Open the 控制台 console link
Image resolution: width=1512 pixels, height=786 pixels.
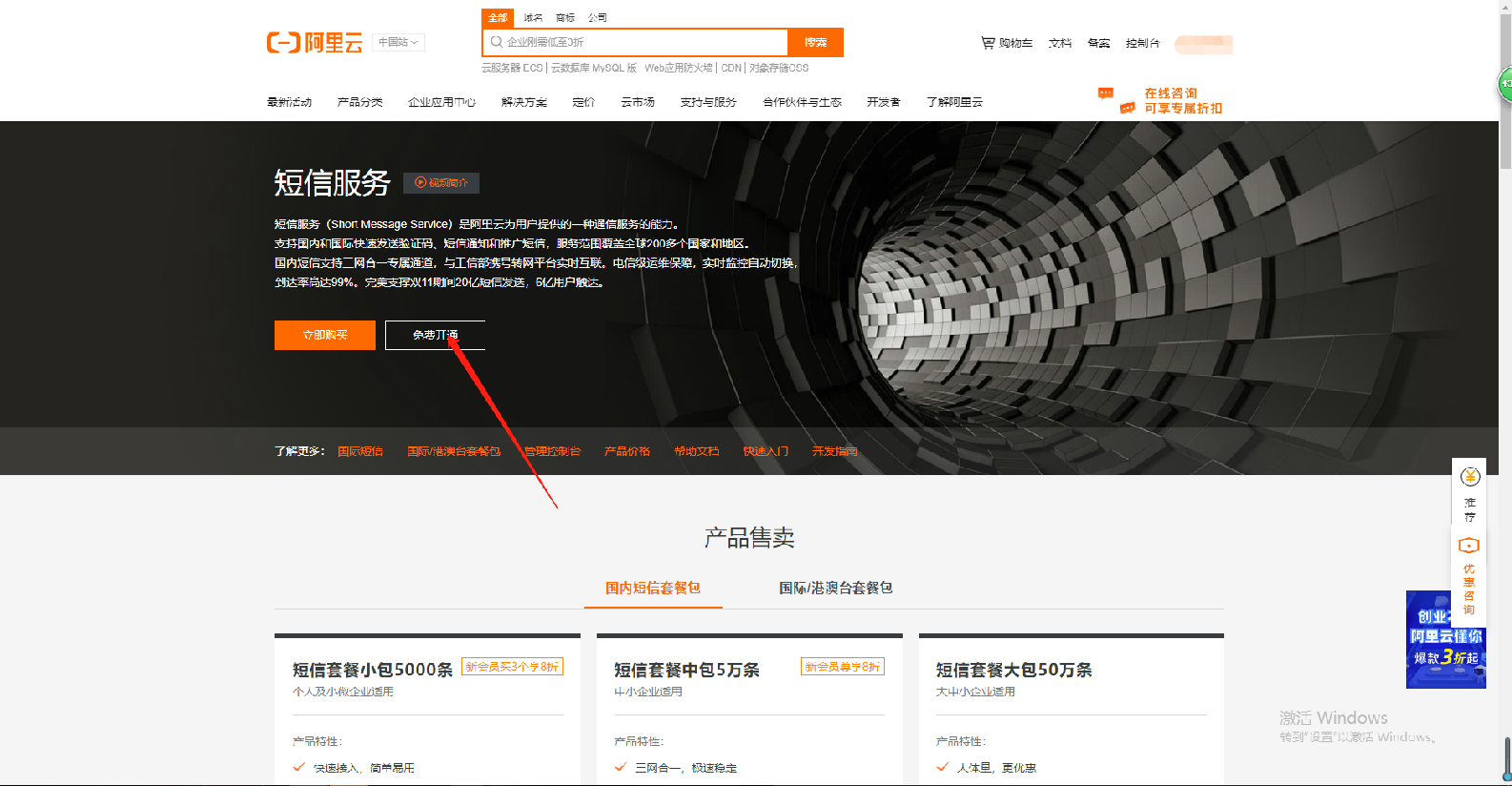(1143, 43)
